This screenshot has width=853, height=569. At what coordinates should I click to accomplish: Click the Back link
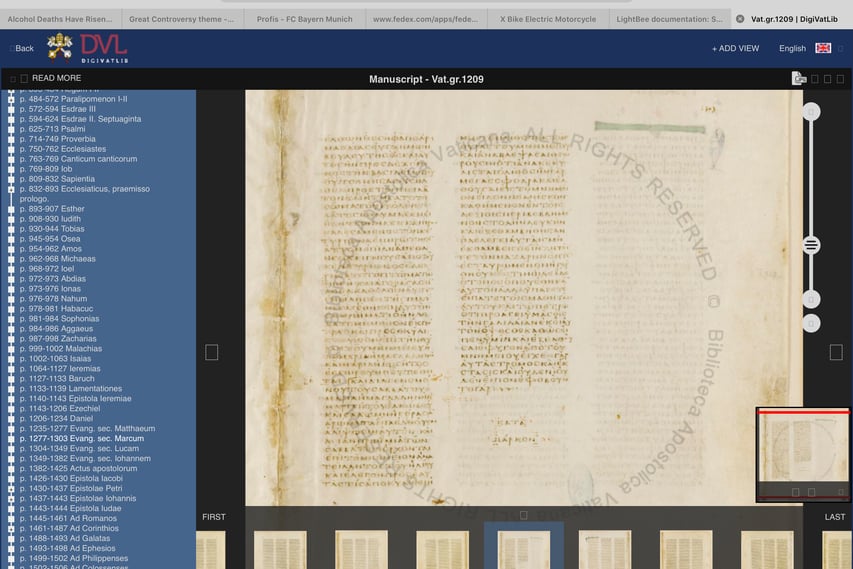click(22, 48)
